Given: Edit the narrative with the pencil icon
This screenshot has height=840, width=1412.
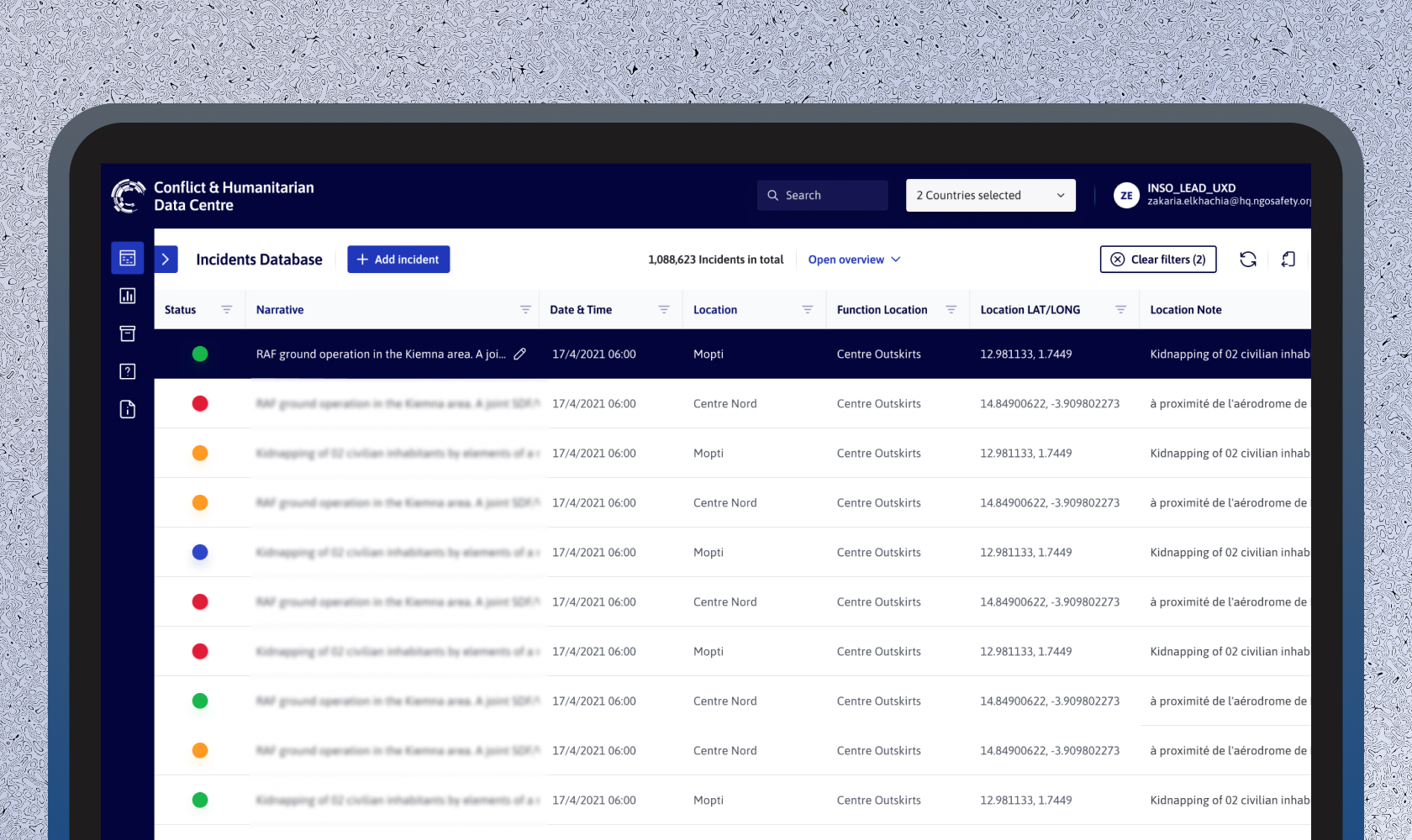Looking at the screenshot, I should [520, 354].
